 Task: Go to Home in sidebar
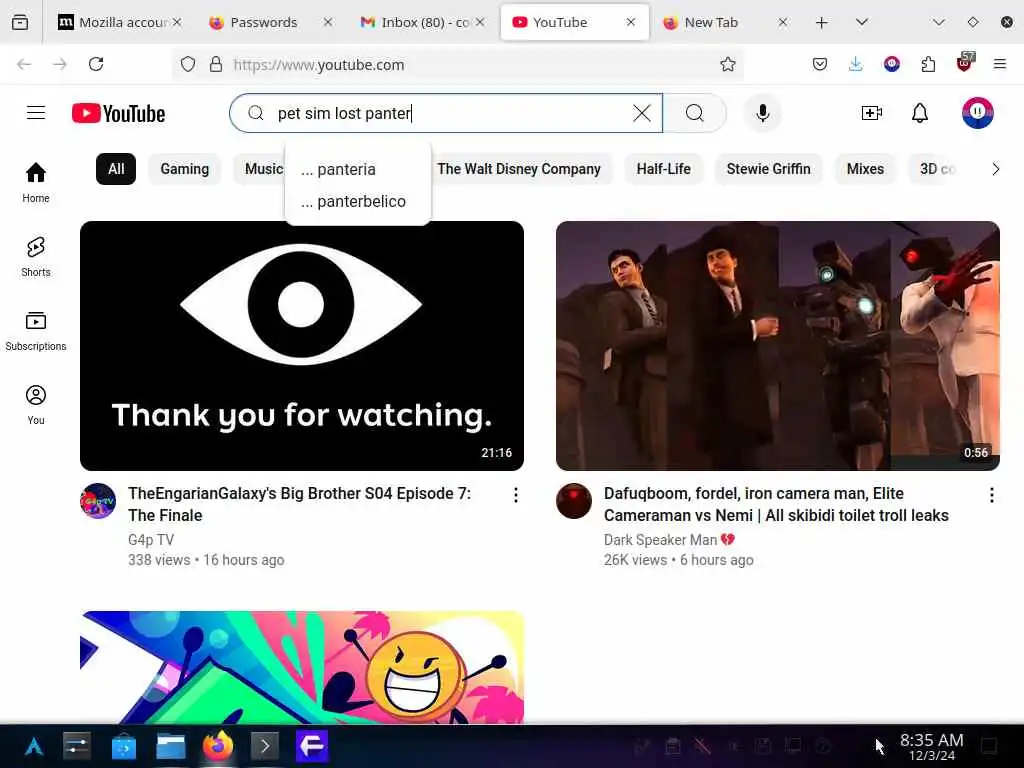[36, 183]
